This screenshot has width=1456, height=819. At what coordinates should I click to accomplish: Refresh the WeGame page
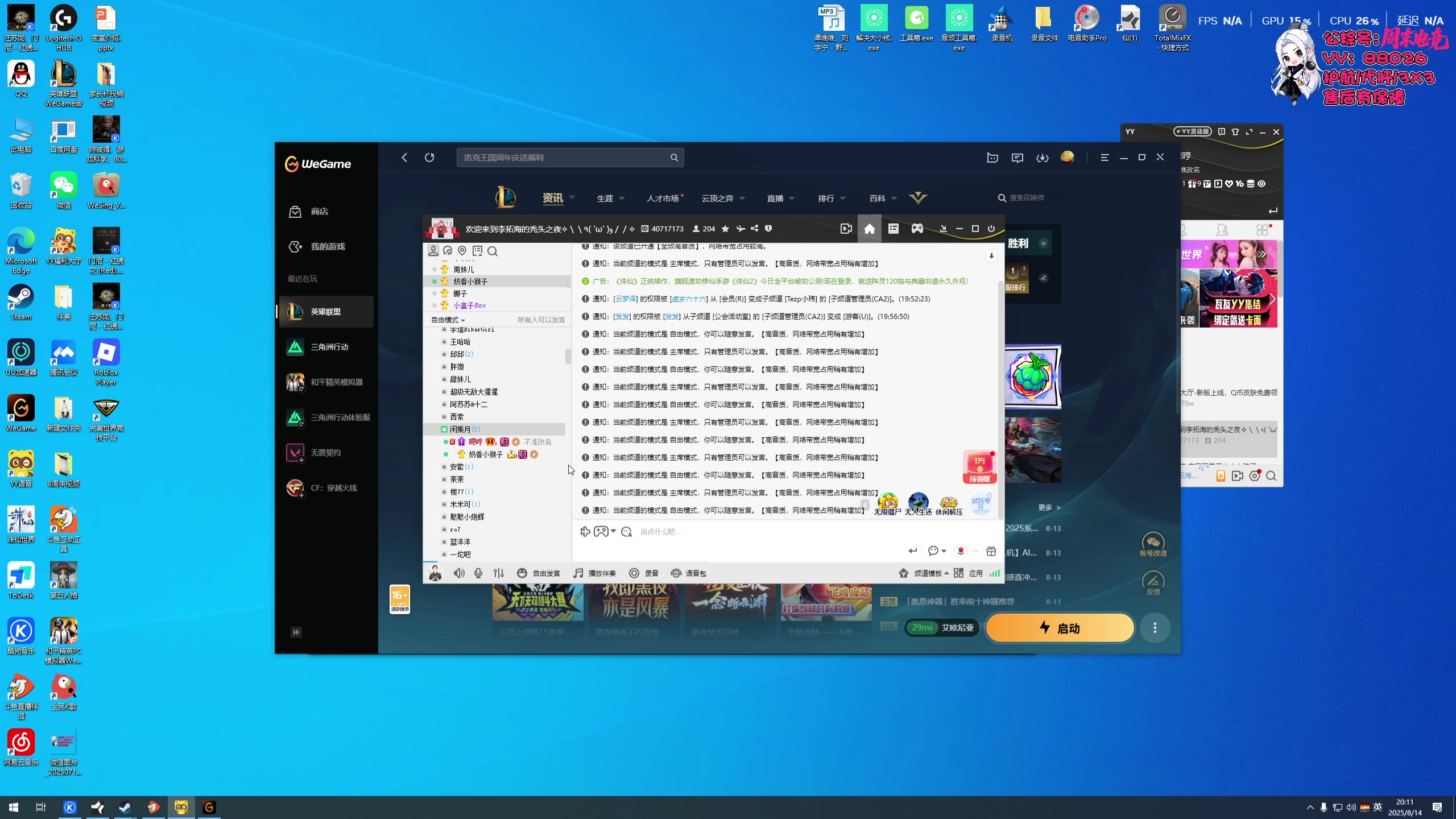pos(429,158)
